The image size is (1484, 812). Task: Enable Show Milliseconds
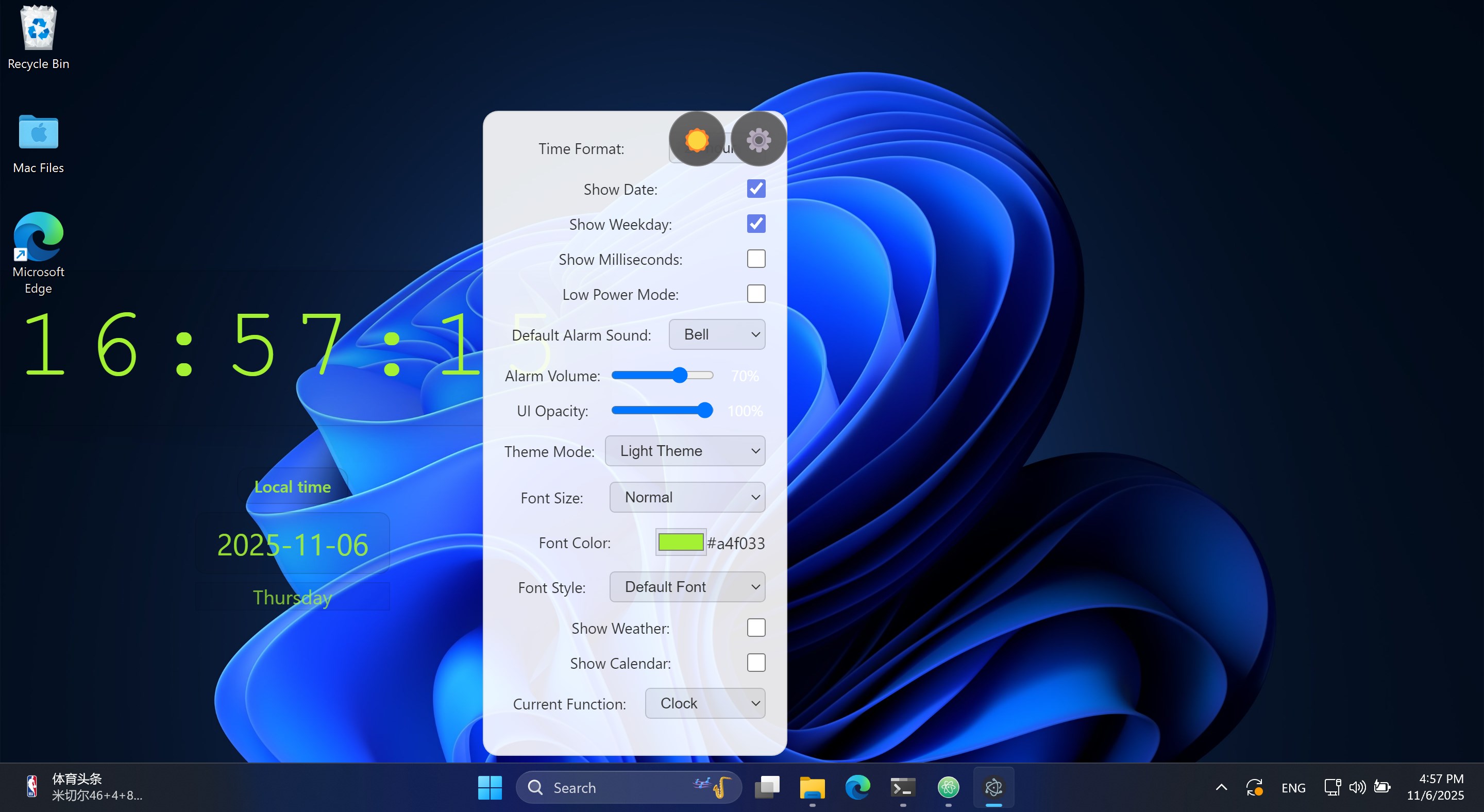coord(755,259)
